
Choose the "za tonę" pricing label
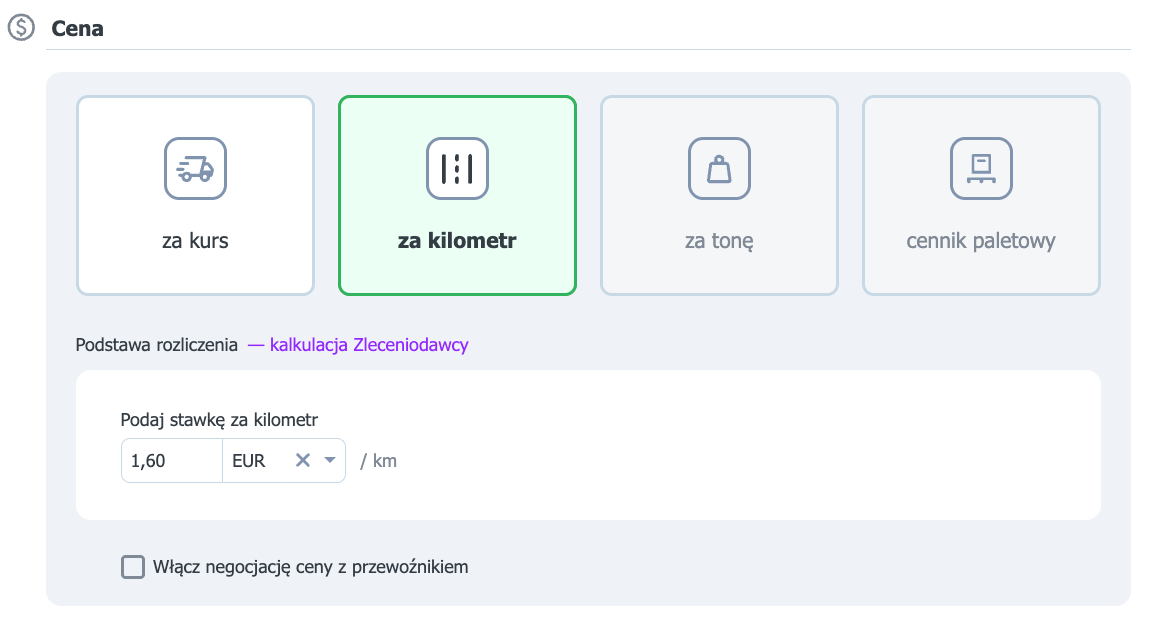[x=720, y=242]
